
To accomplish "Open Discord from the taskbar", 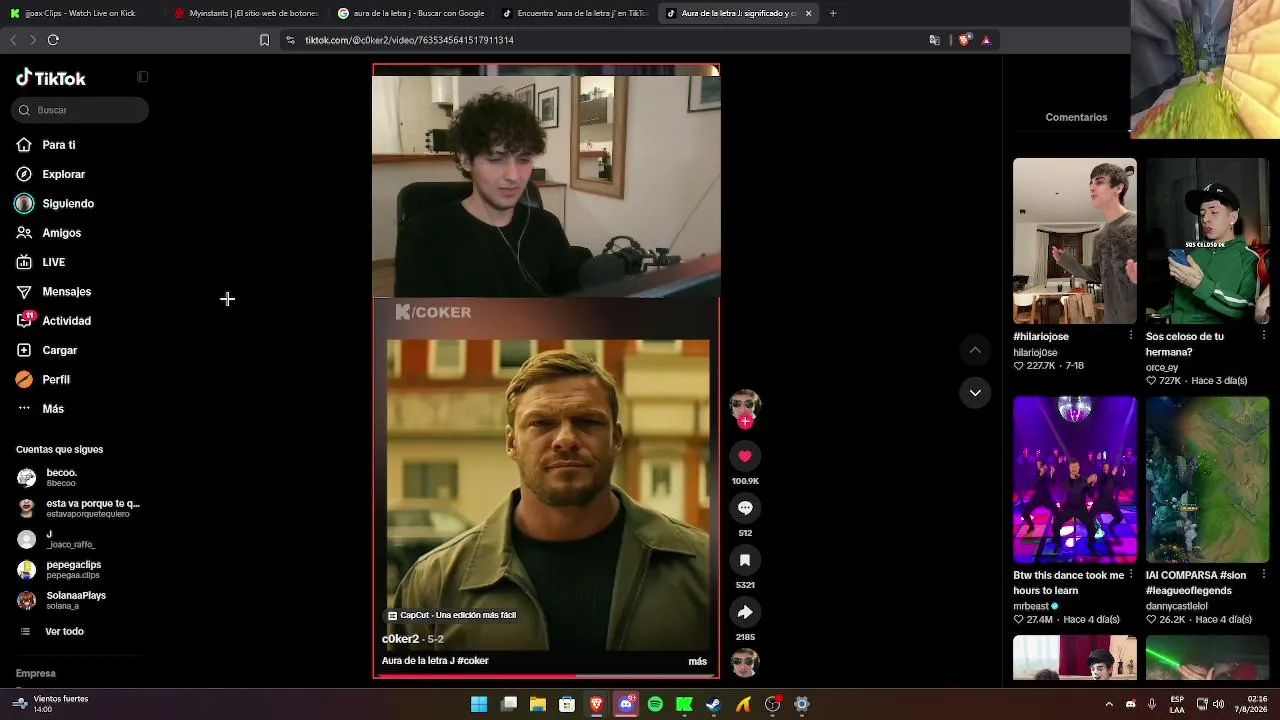I will [x=626, y=704].
